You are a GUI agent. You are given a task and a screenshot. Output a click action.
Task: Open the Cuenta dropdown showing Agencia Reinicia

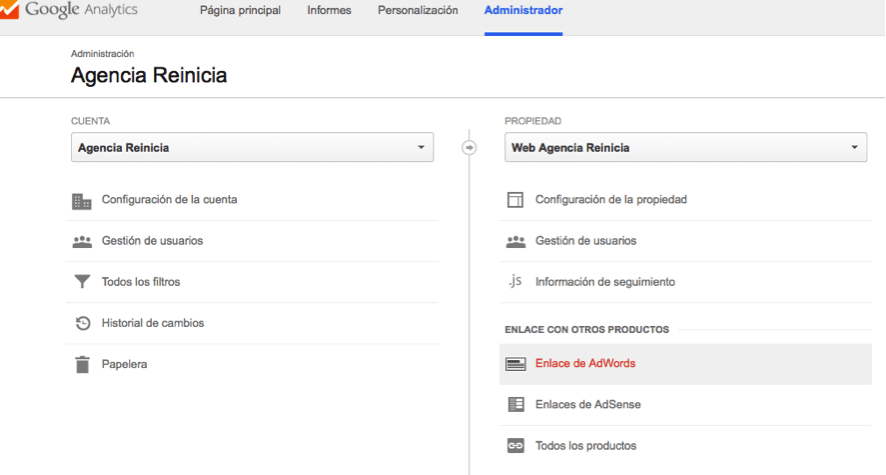click(252, 147)
